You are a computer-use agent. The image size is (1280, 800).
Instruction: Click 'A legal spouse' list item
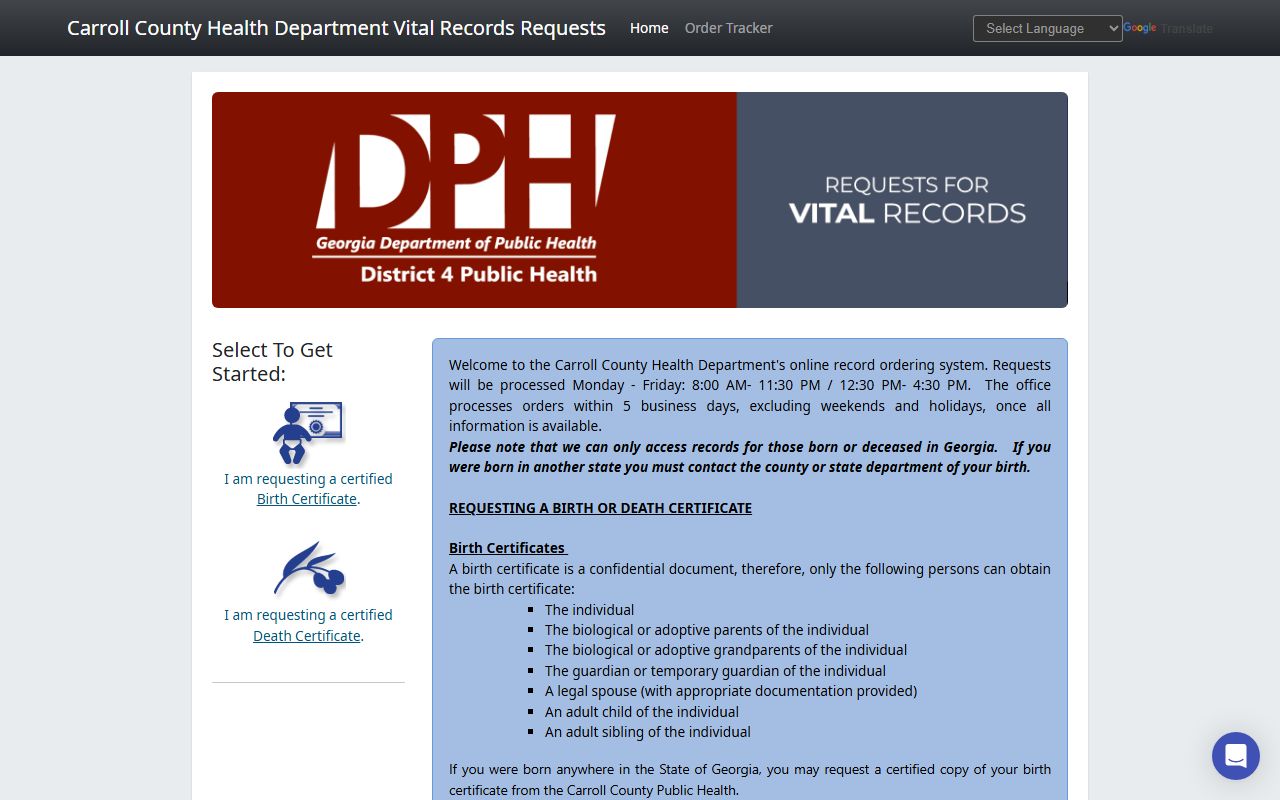click(731, 691)
